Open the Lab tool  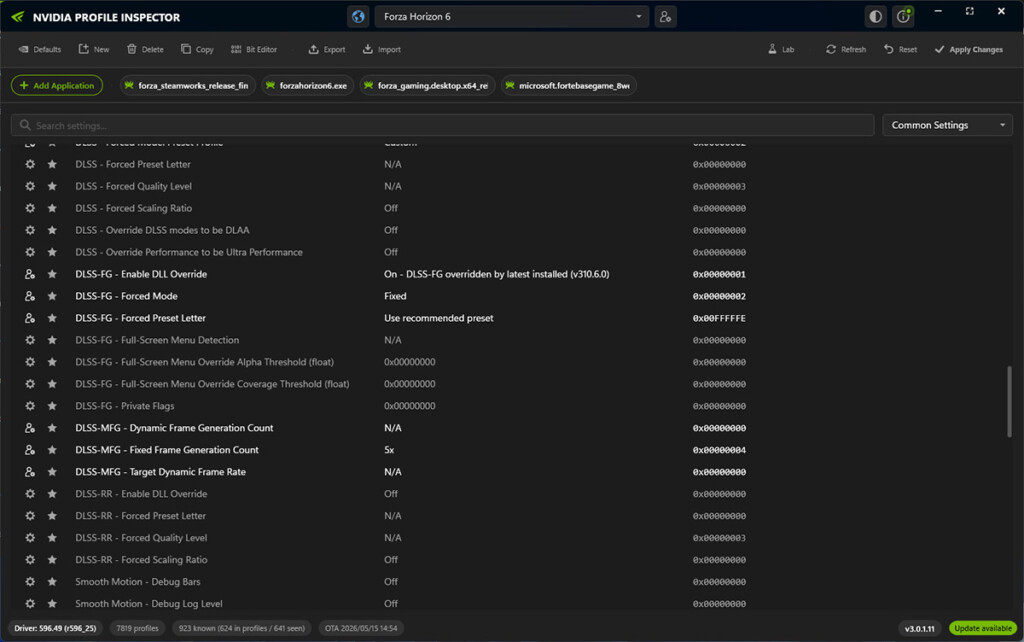pos(781,50)
